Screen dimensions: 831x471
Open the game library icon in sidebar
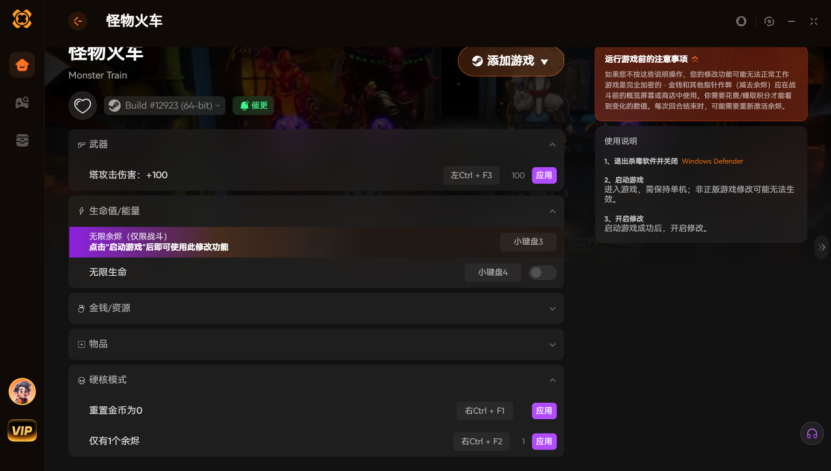click(x=22, y=103)
